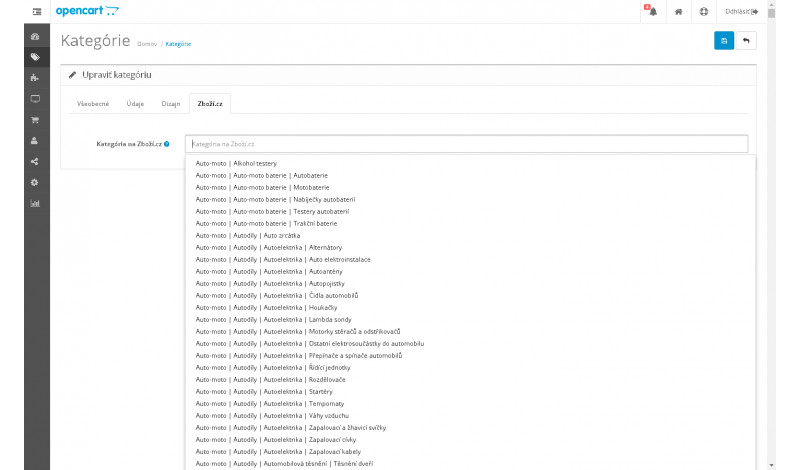Click the help icon beside Kategória na Zboží.cz
Viewport: 800px width, 470px height.
(x=167, y=144)
